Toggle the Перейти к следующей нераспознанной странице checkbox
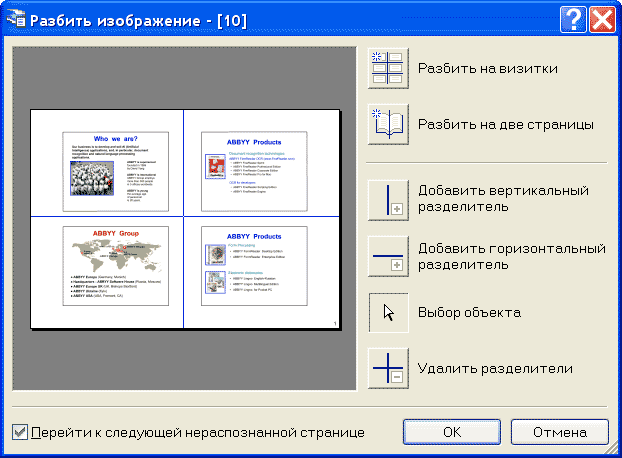The height and width of the screenshot is (458, 622). pyautogui.click(x=19, y=432)
